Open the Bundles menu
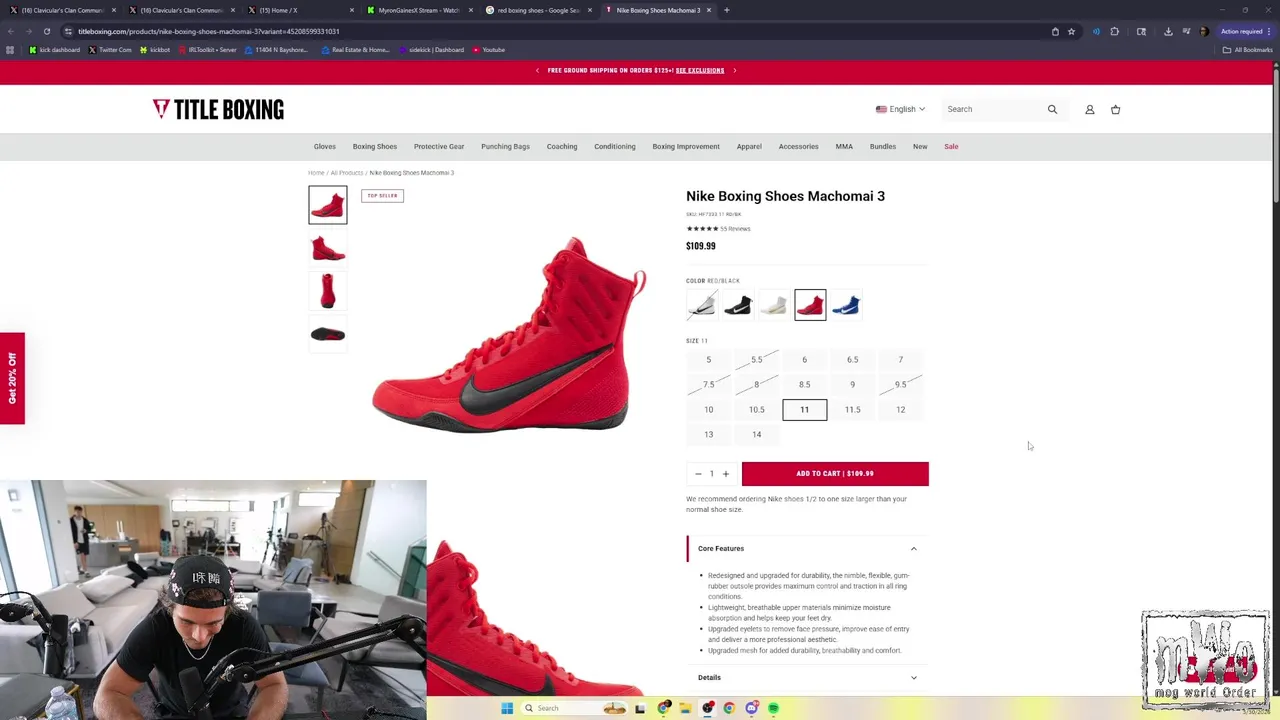This screenshot has height=720, width=1280. pyautogui.click(x=883, y=147)
